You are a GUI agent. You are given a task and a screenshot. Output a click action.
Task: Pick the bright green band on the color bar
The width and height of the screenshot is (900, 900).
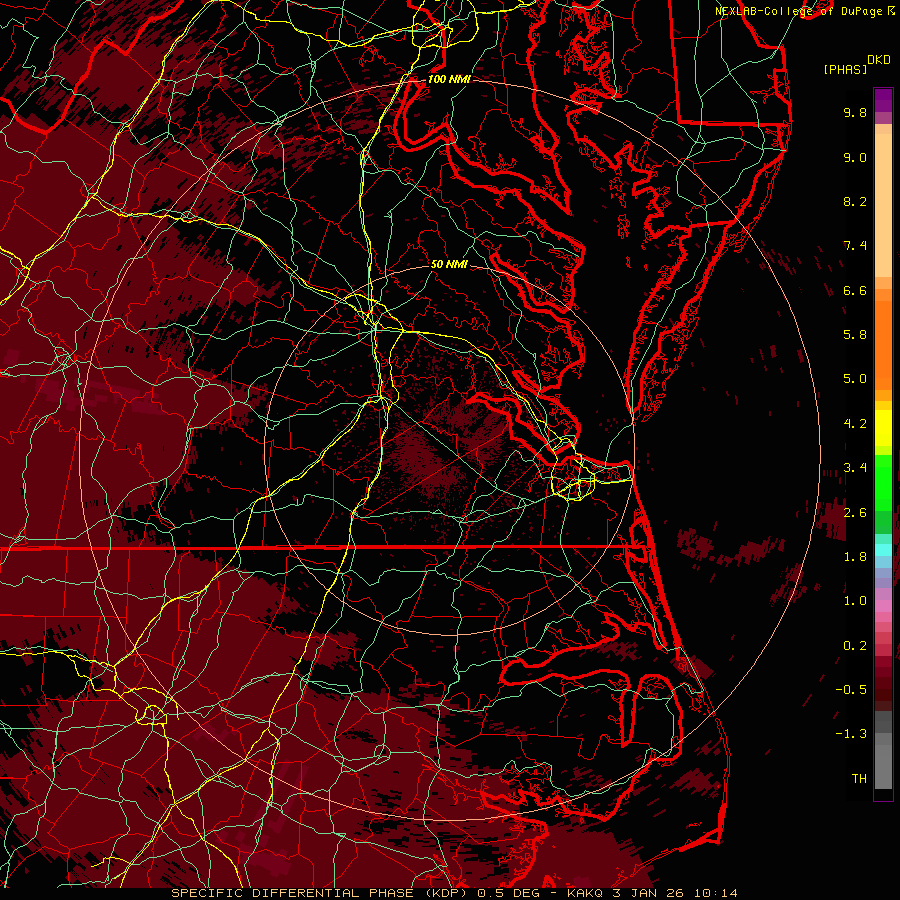pos(883,482)
